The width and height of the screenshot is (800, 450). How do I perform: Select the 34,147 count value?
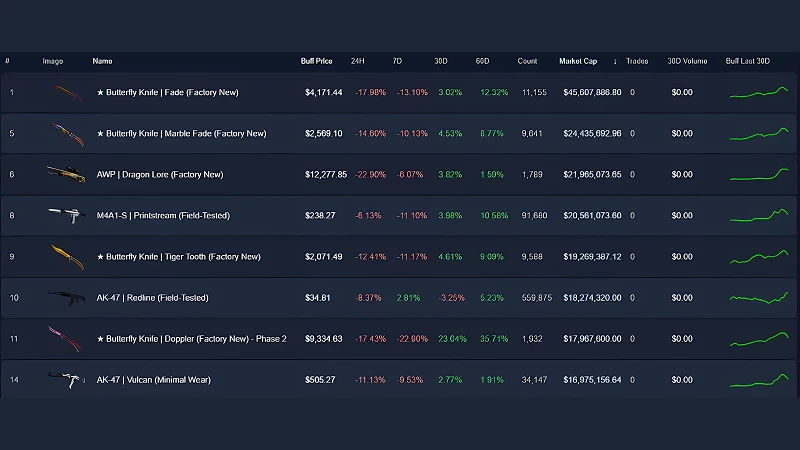point(534,380)
